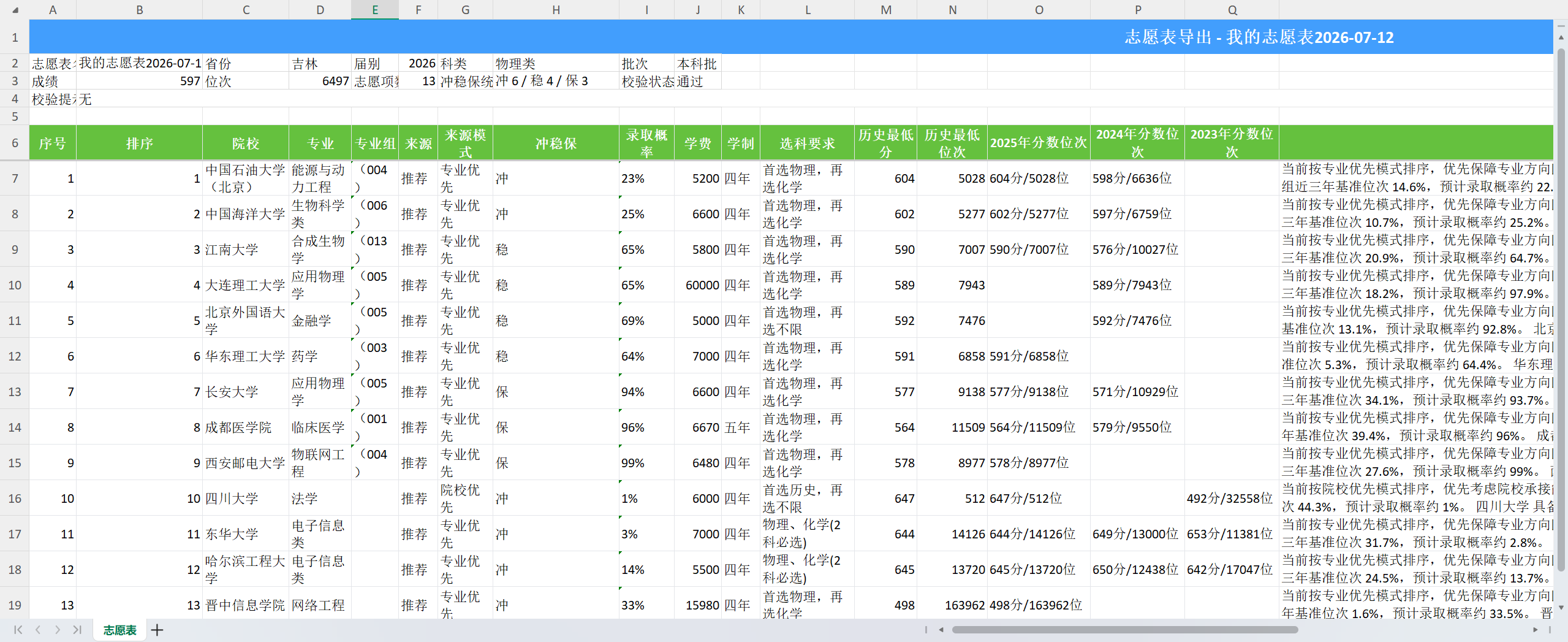
Task: Select the 冲稳保 header cell
Action: (556, 143)
